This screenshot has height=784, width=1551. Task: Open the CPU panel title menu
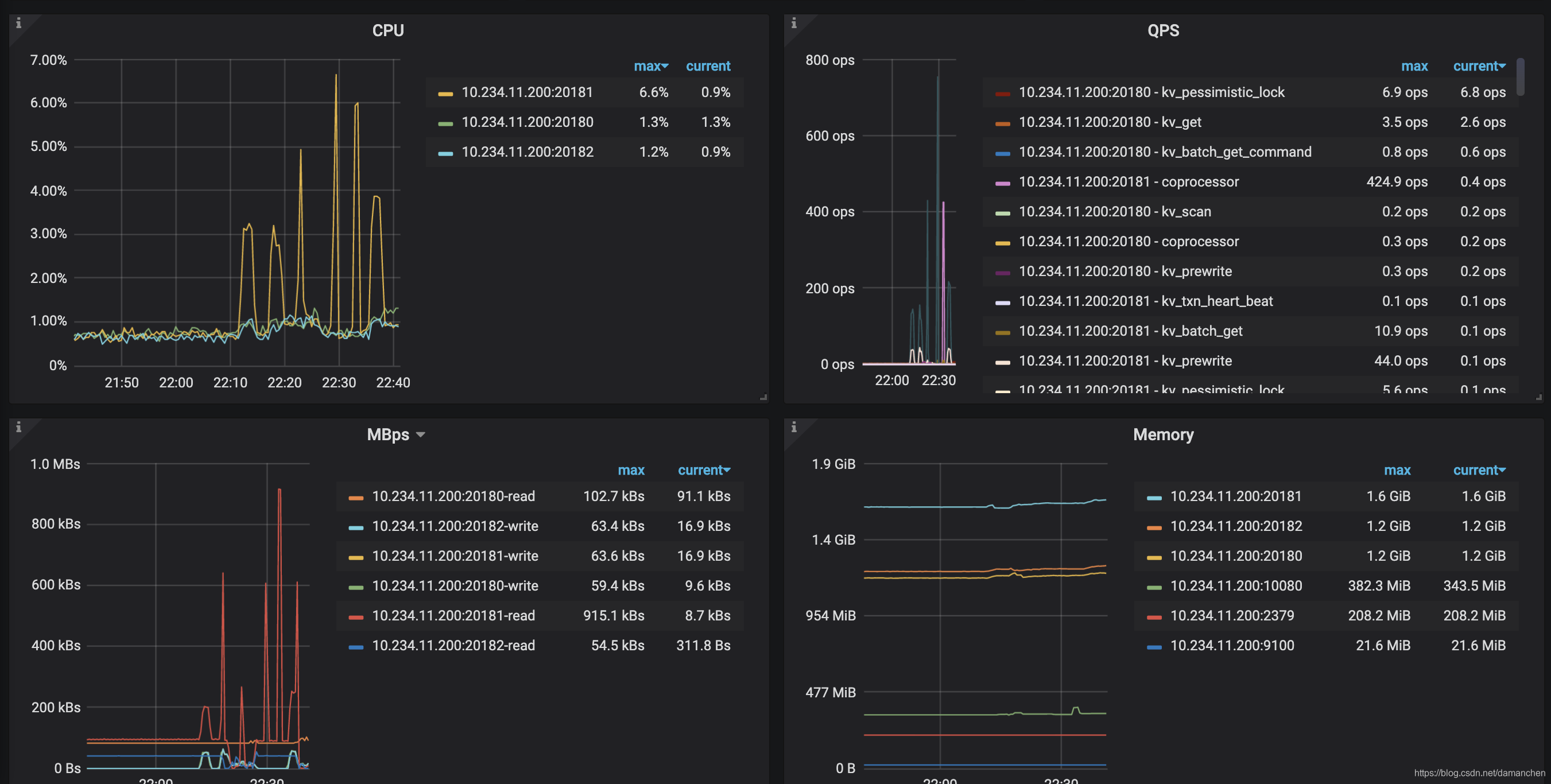tap(388, 30)
